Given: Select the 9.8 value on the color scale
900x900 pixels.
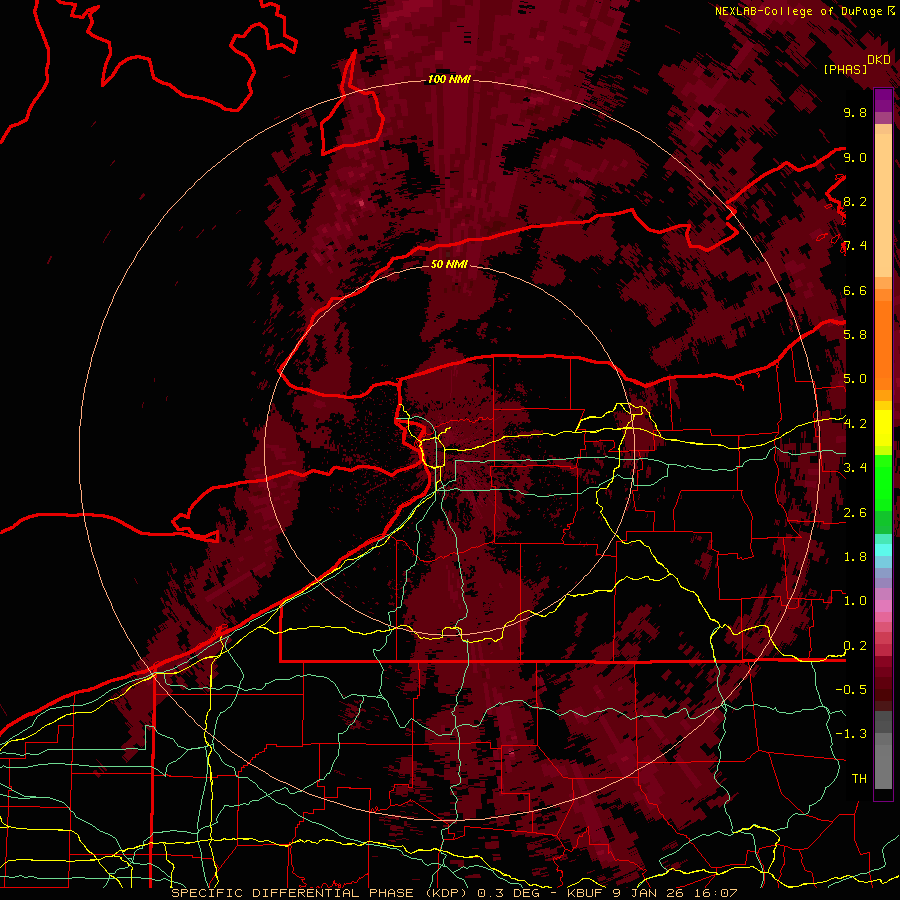Looking at the screenshot, I should pos(855,112).
